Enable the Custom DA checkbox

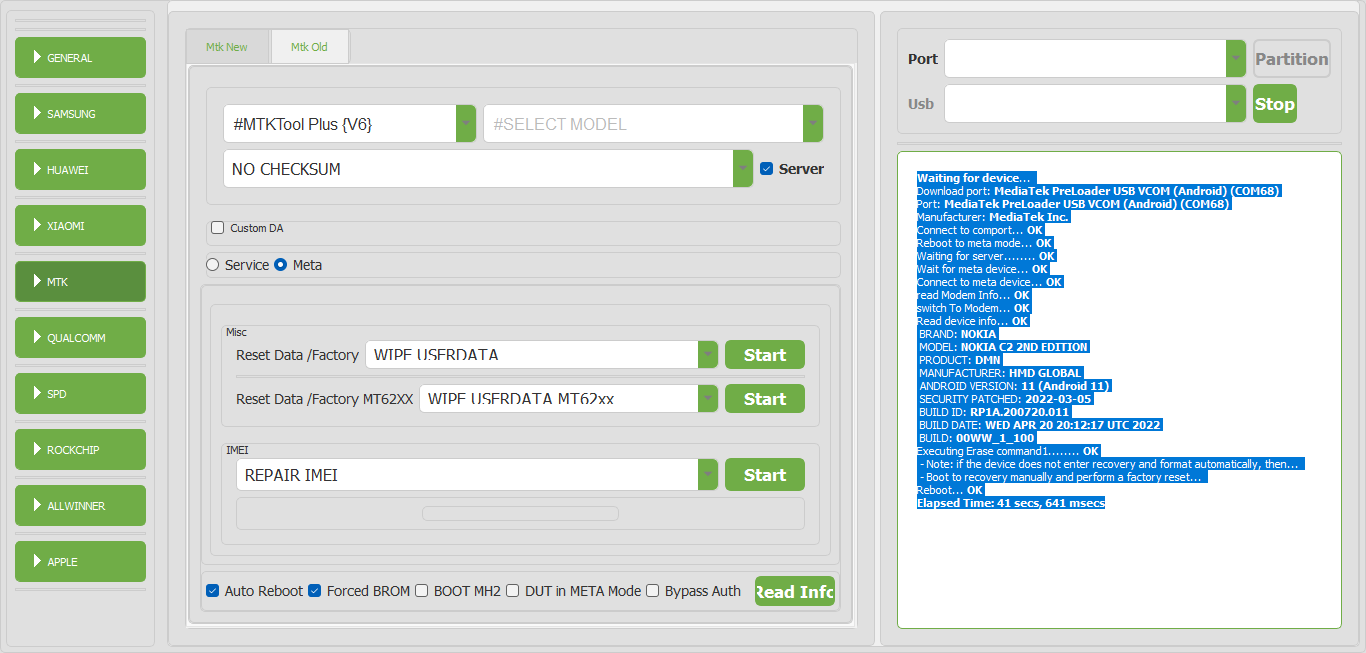click(218, 228)
